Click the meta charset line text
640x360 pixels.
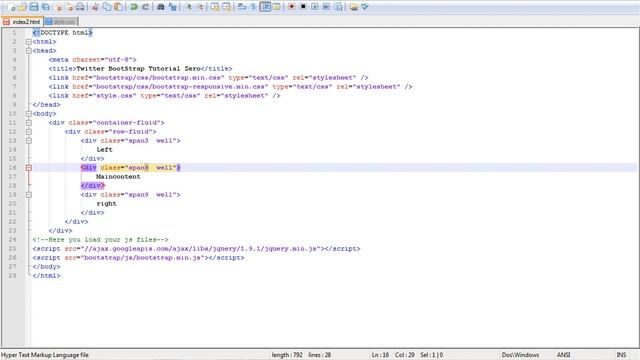(x=92, y=60)
